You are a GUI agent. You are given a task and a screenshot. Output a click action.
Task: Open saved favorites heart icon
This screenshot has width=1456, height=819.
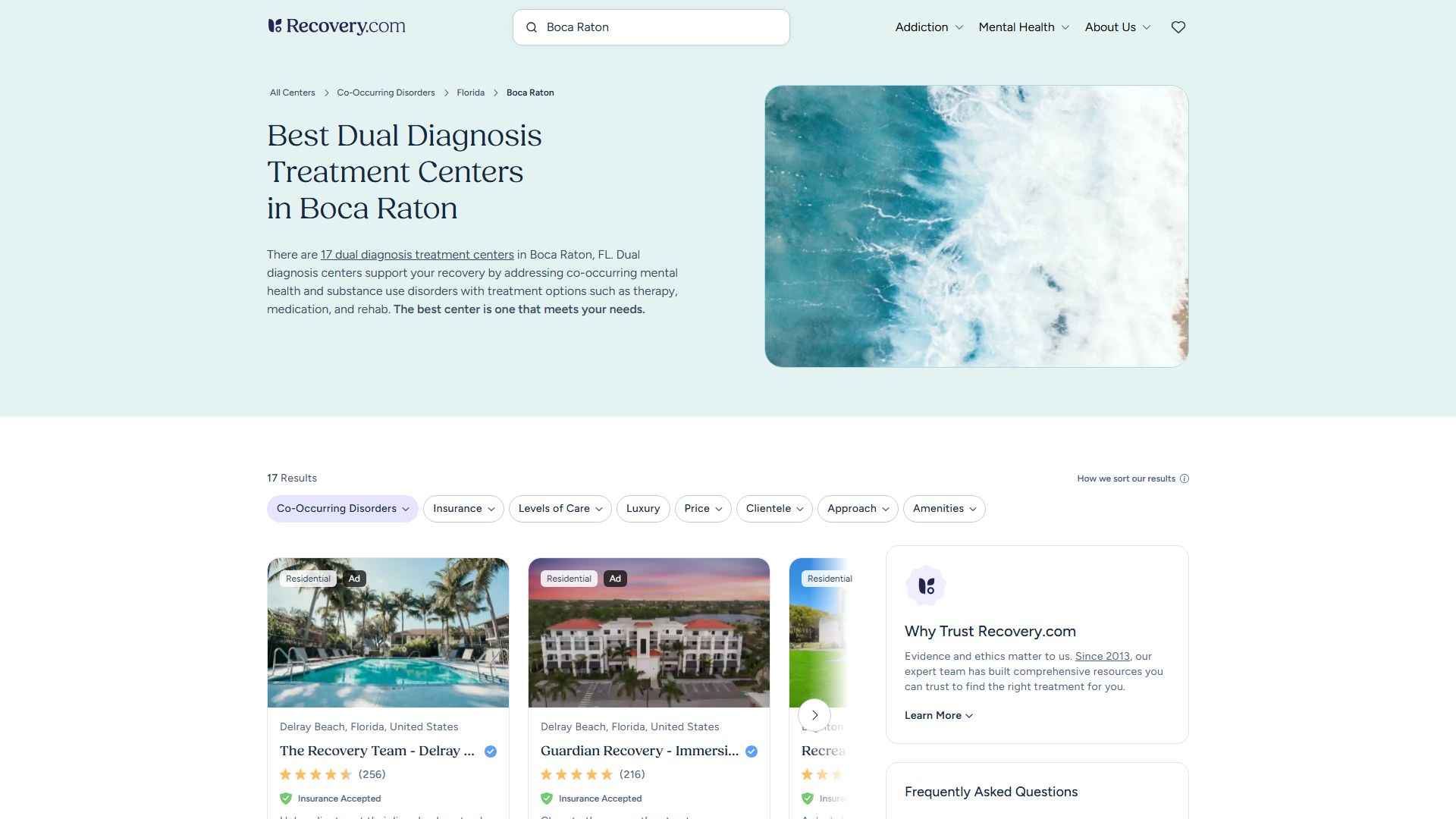(x=1178, y=27)
